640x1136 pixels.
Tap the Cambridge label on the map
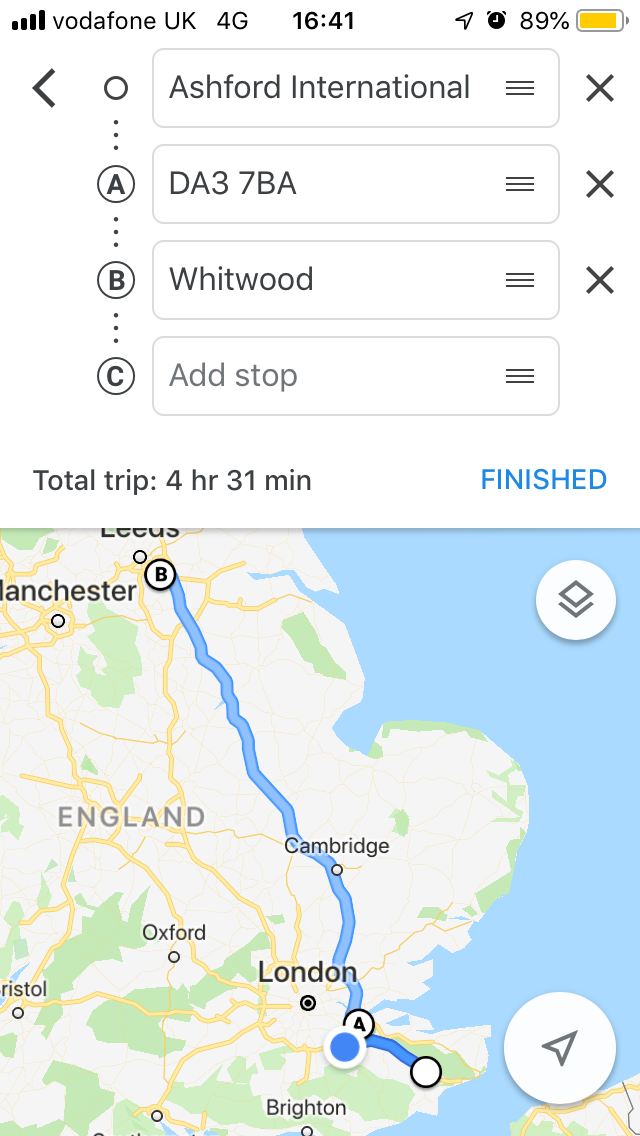337,845
